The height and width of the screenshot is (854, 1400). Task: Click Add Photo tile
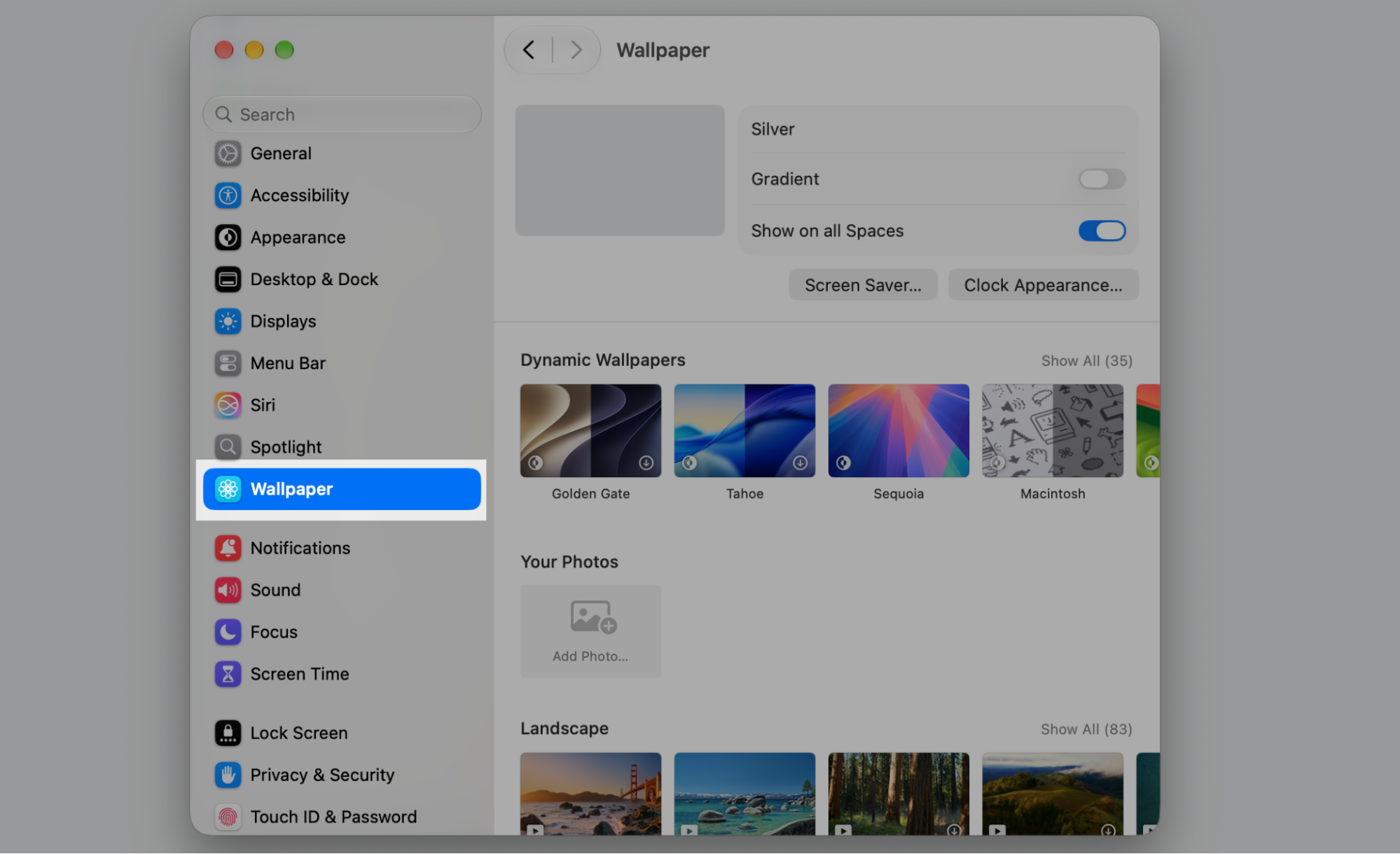pos(590,631)
